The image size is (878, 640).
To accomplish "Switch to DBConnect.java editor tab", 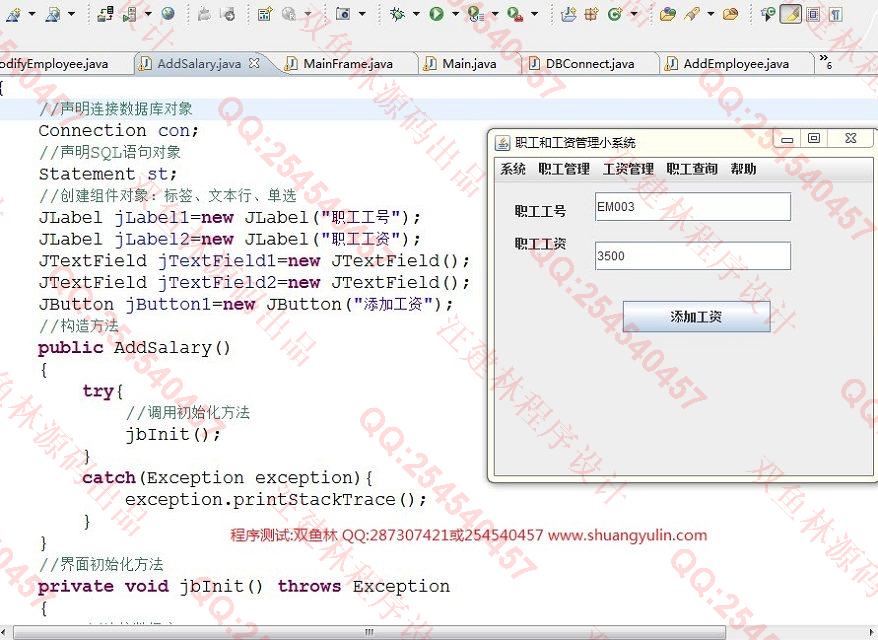I will [x=590, y=64].
